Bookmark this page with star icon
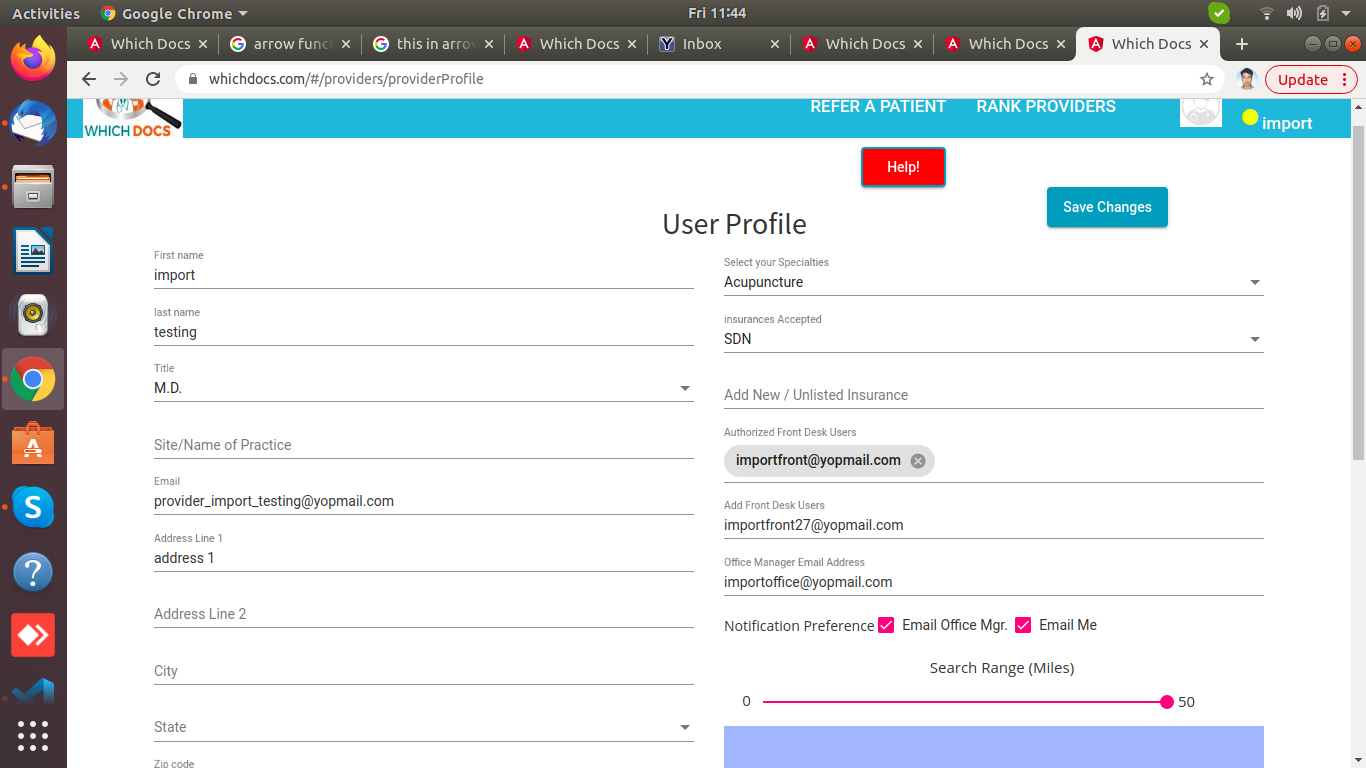This screenshot has height=768, width=1366. point(1207,79)
